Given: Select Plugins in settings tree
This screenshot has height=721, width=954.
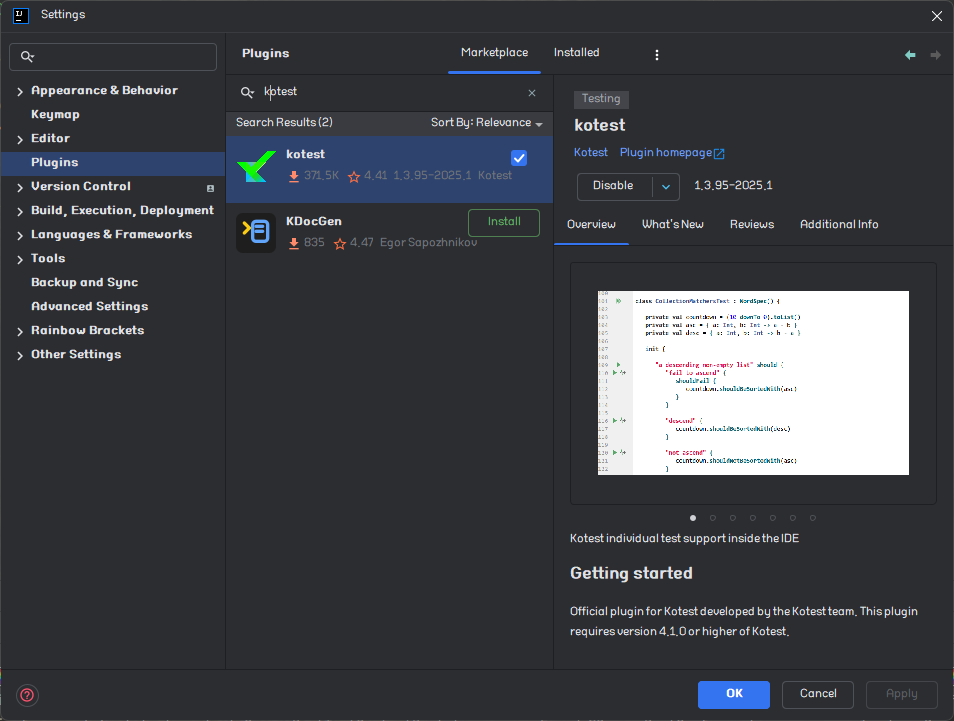Looking at the screenshot, I should 113,163.
